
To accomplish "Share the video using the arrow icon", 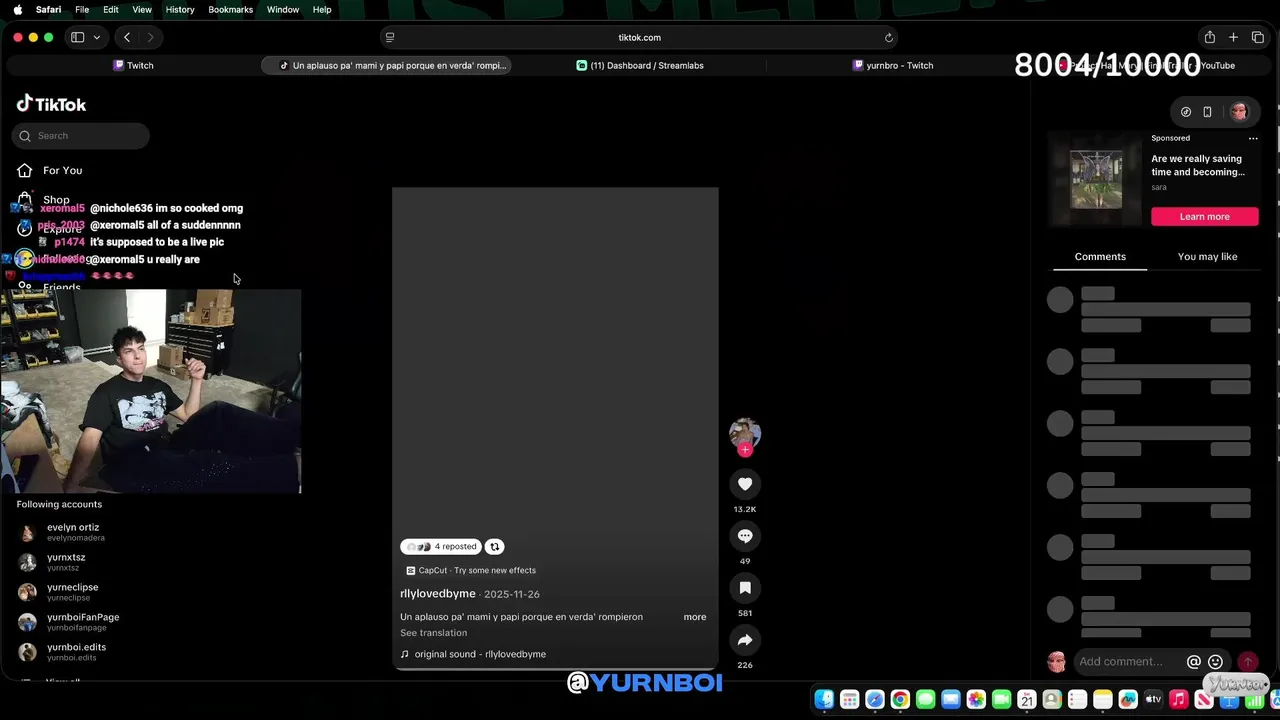I will click(x=745, y=640).
